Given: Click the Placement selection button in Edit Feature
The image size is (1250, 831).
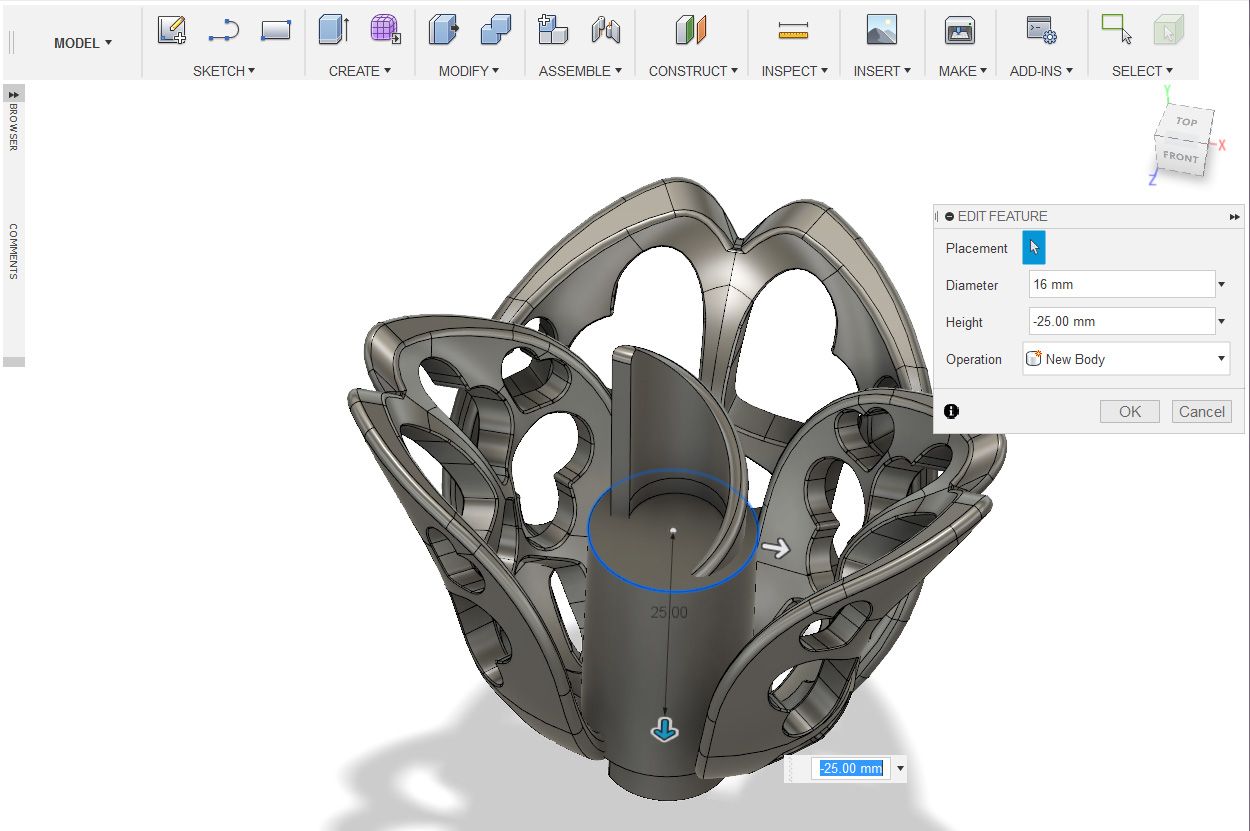Looking at the screenshot, I should tap(1033, 247).
